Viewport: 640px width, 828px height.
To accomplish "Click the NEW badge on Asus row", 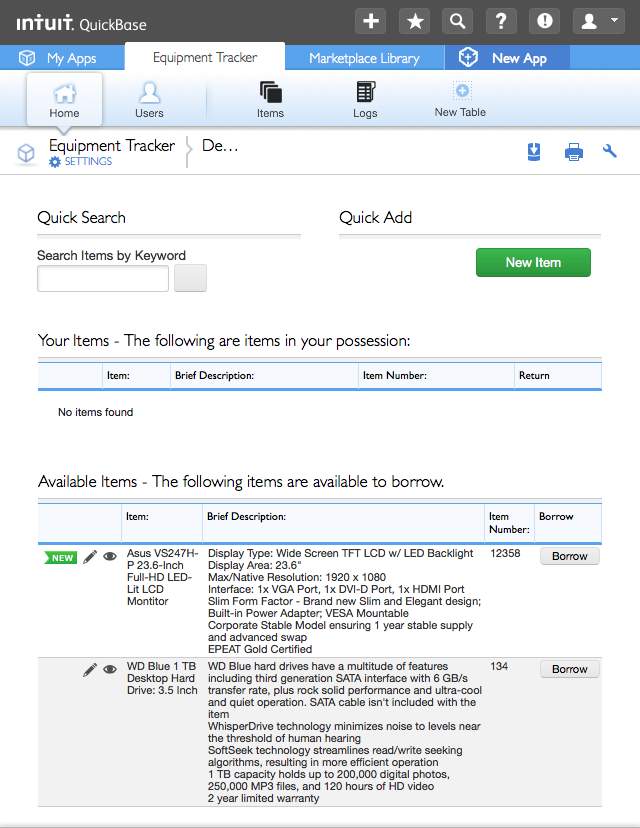I will (x=61, y=558).
